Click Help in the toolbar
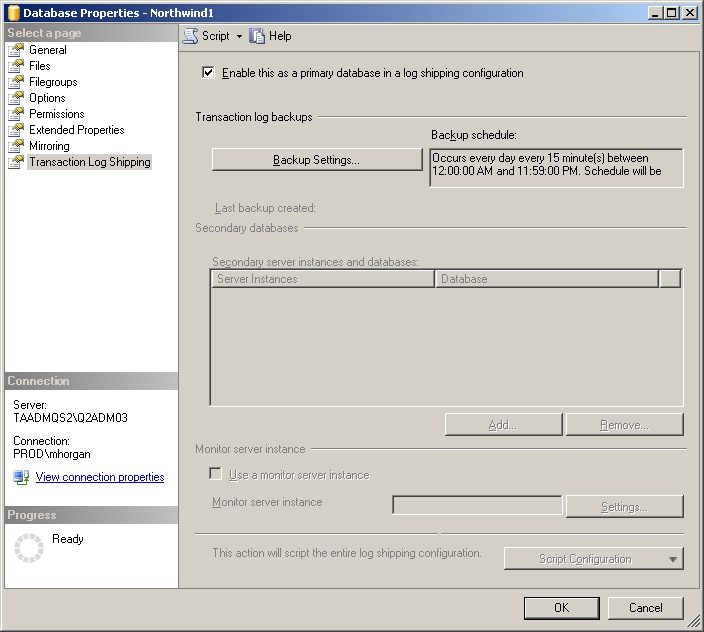 point(280,36)
